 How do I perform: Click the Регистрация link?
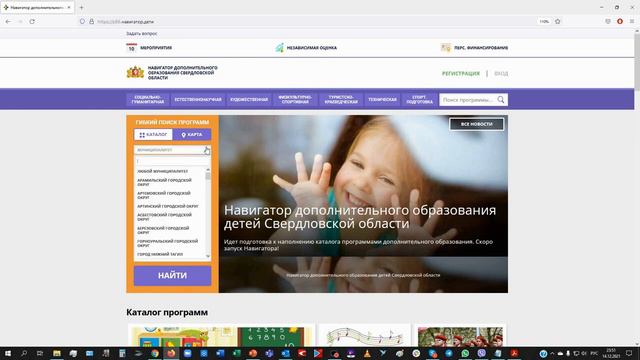(461, 73)
